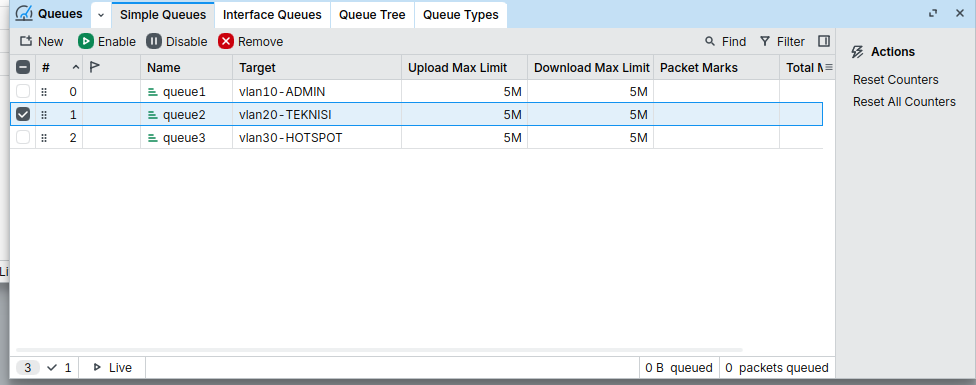Grab the drag handle of queue3 row

coord(44,138)
